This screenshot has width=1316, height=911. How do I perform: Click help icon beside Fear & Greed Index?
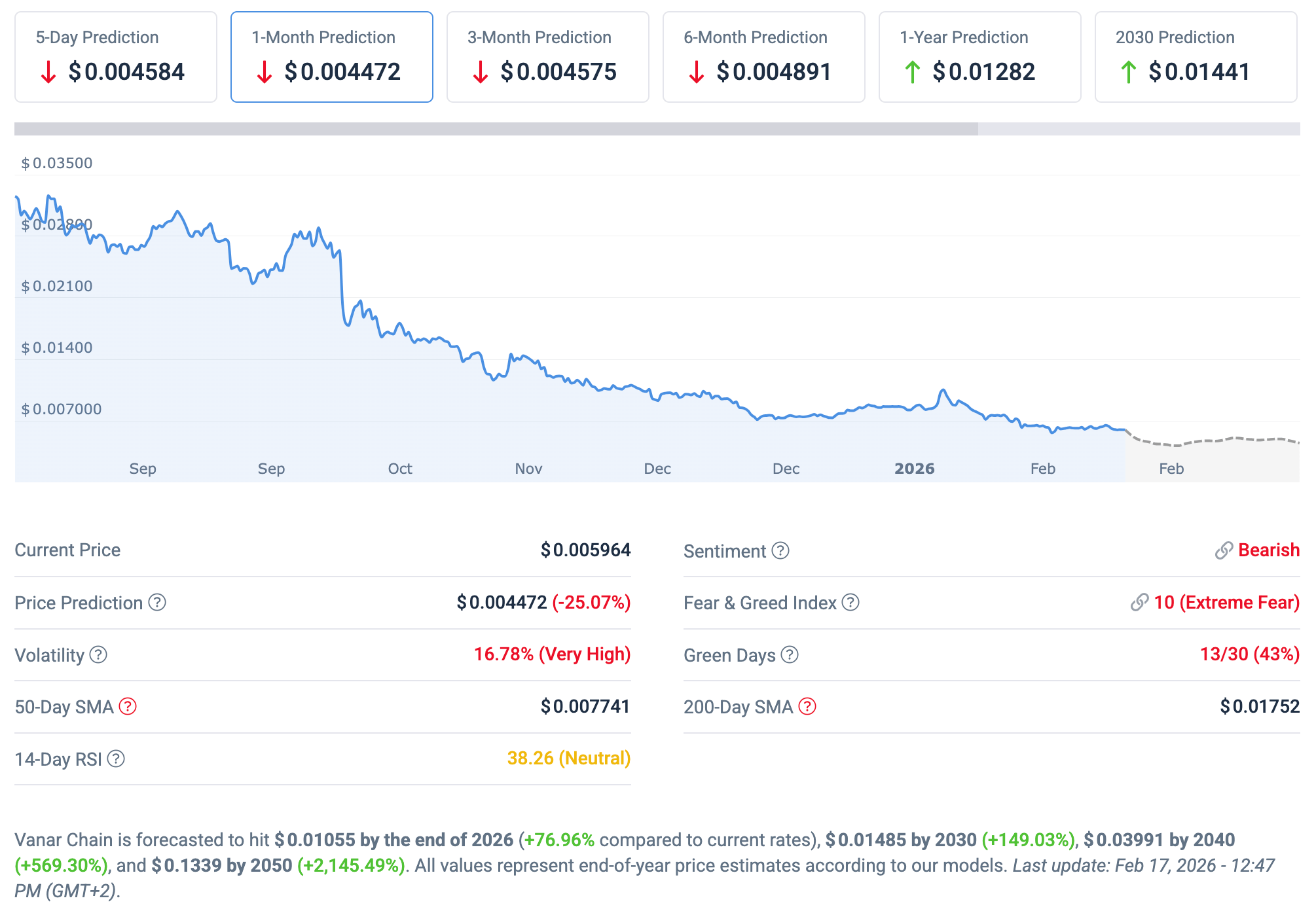point(850,602)
